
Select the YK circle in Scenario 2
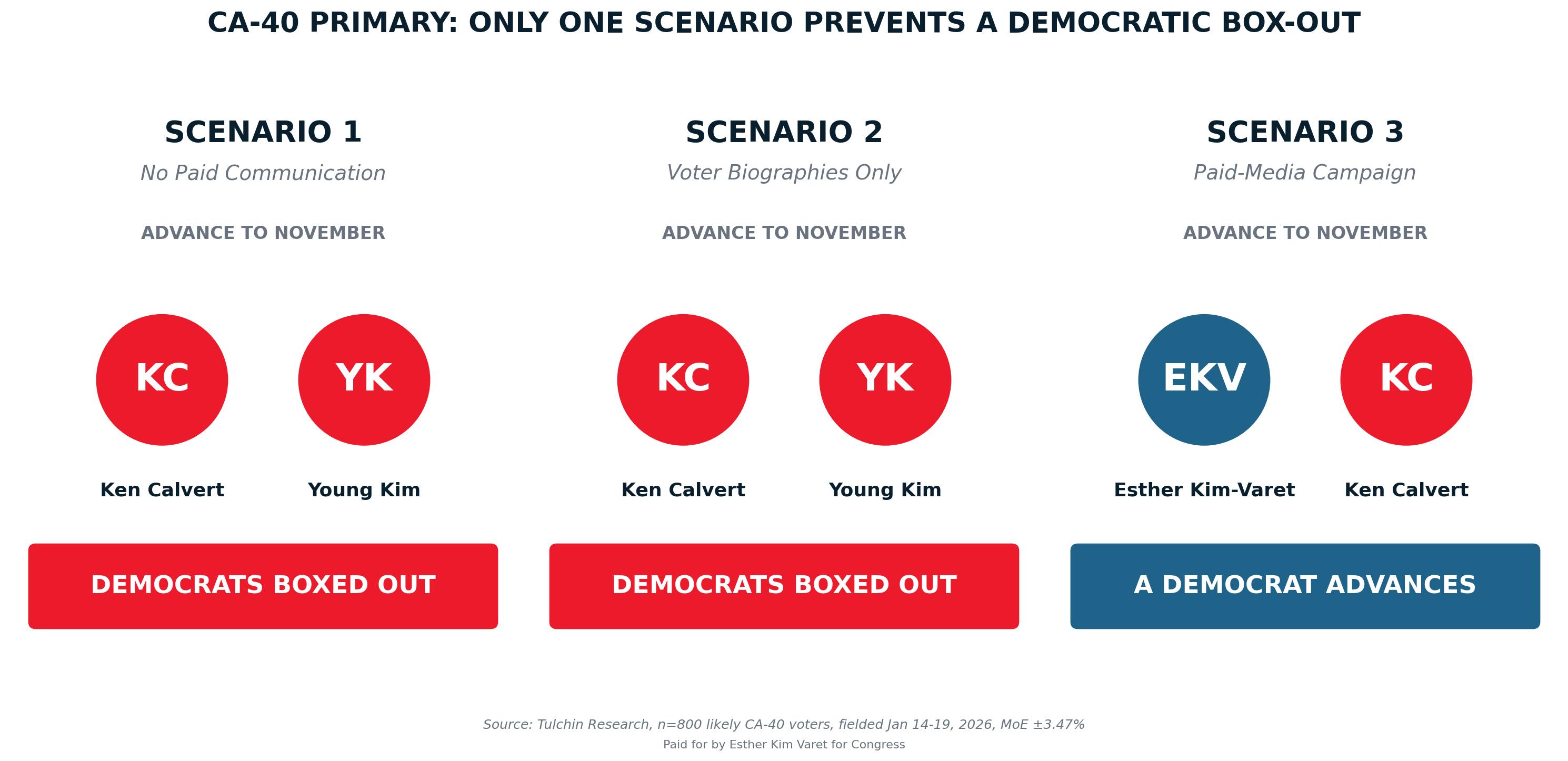pos(885,380)
